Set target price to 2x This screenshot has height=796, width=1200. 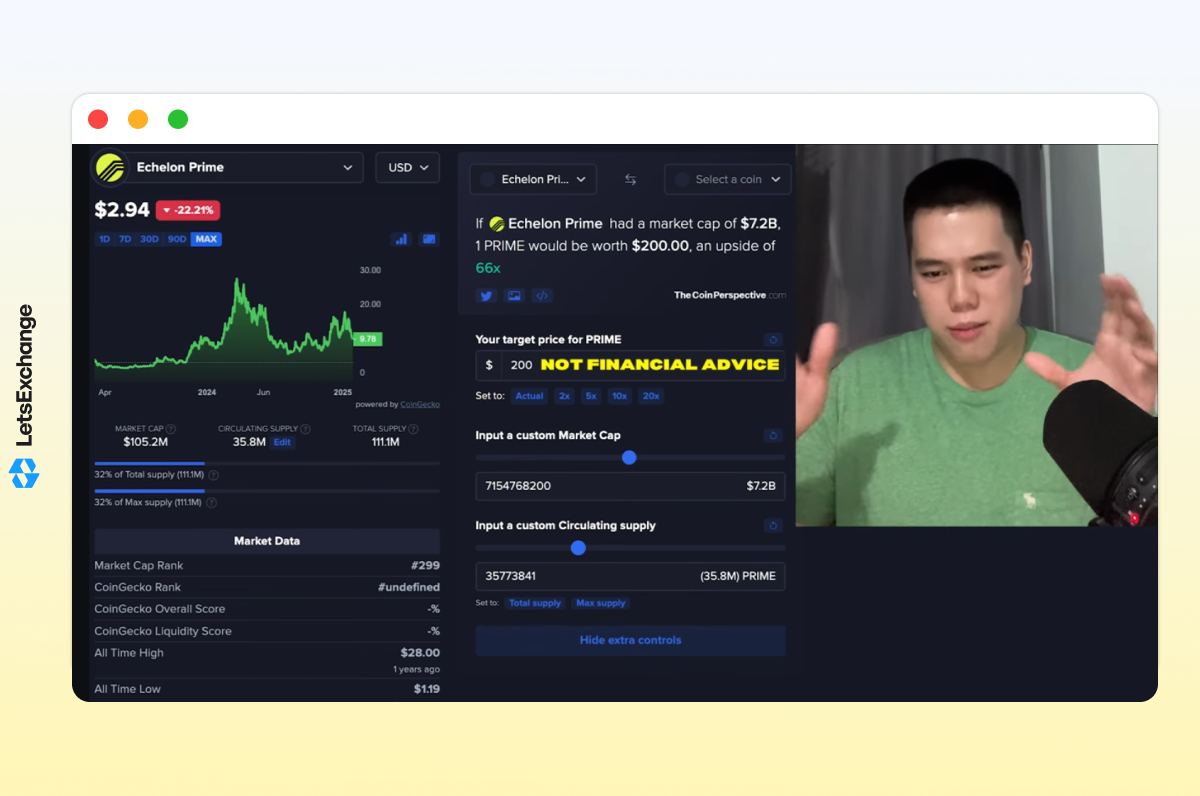coord(565,396)
